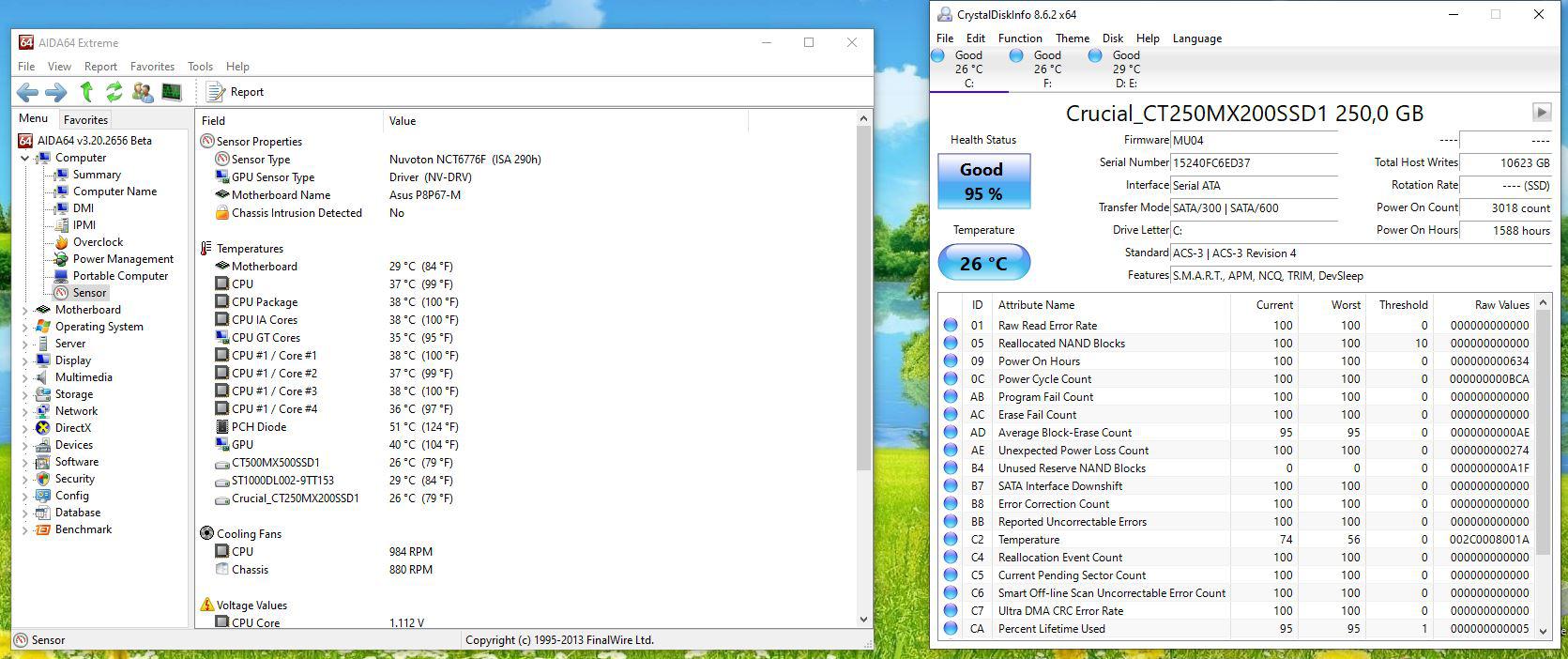Select the F: drive status indicator
The image size is (1568, 659).
click(x=1046, y=69)
